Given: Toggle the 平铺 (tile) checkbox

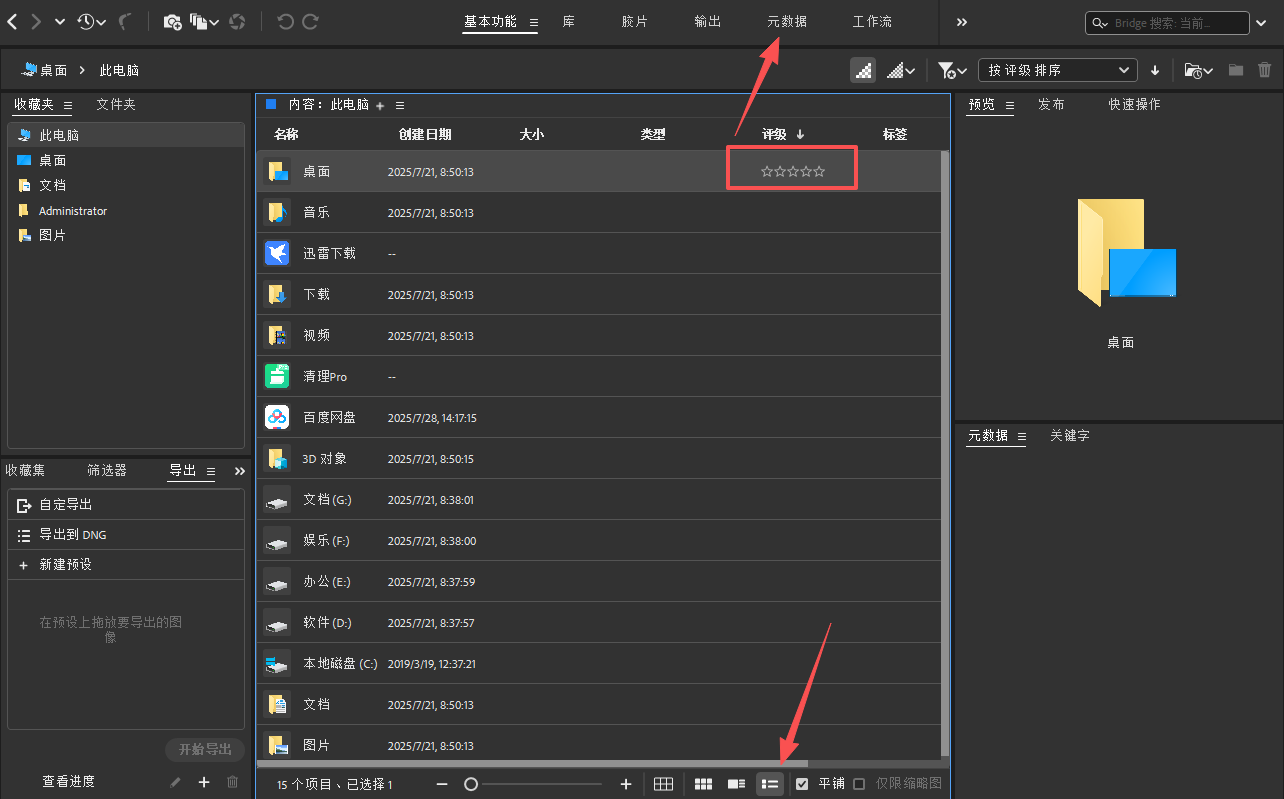Looking at the screenshot, I should pyautogui.click(x=802, y=784).
